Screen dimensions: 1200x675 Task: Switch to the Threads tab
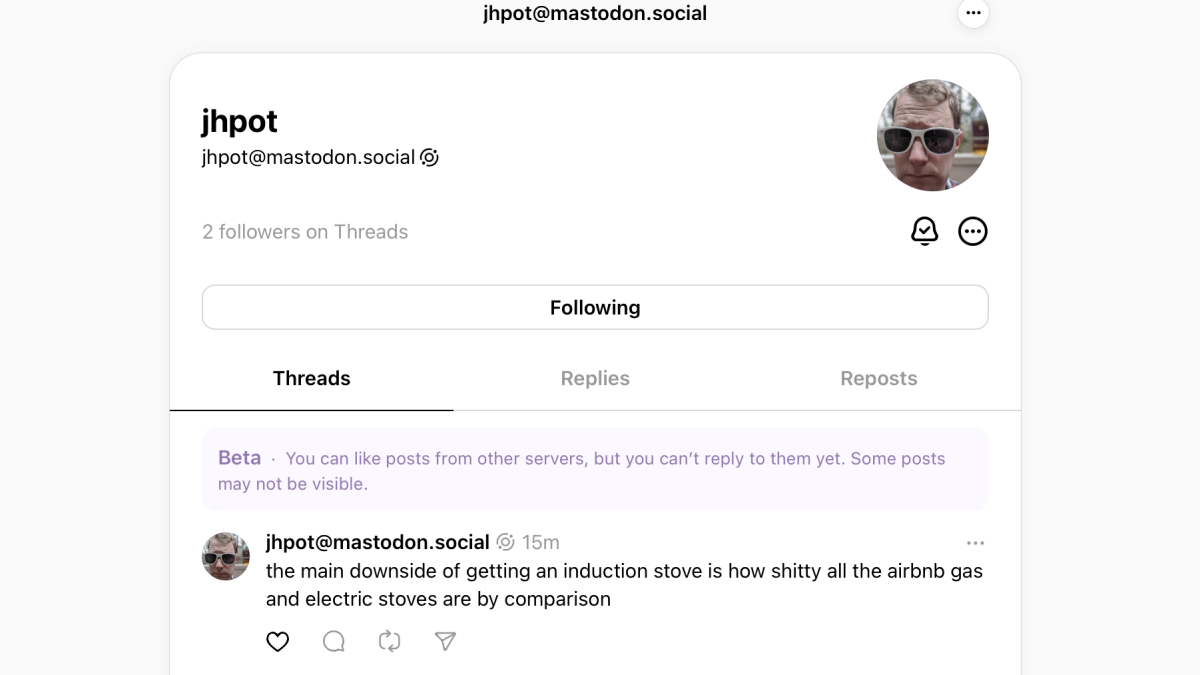(x=311, y=379)
